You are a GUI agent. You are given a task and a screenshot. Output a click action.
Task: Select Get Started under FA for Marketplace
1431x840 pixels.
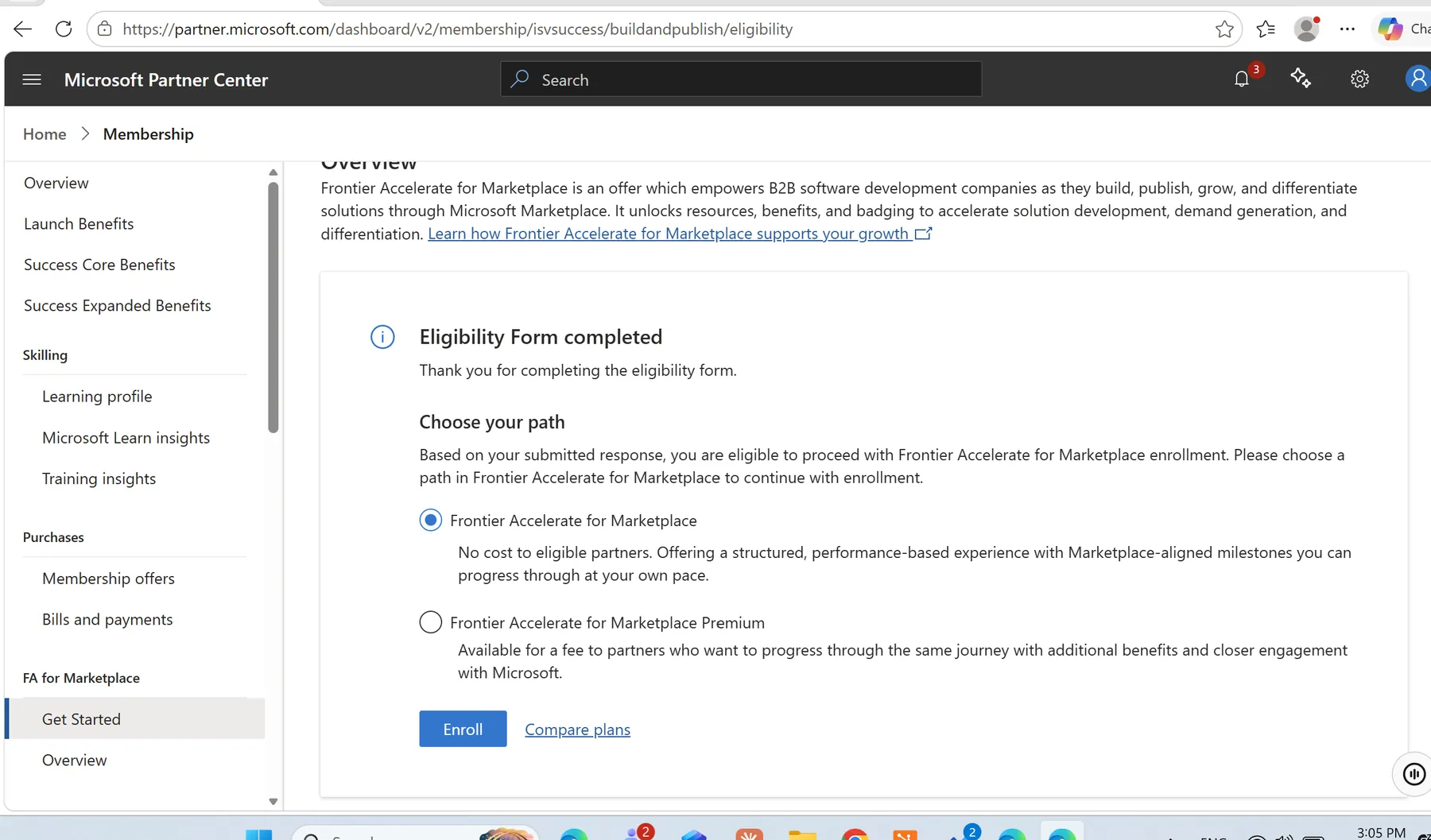tap(135, 718)
